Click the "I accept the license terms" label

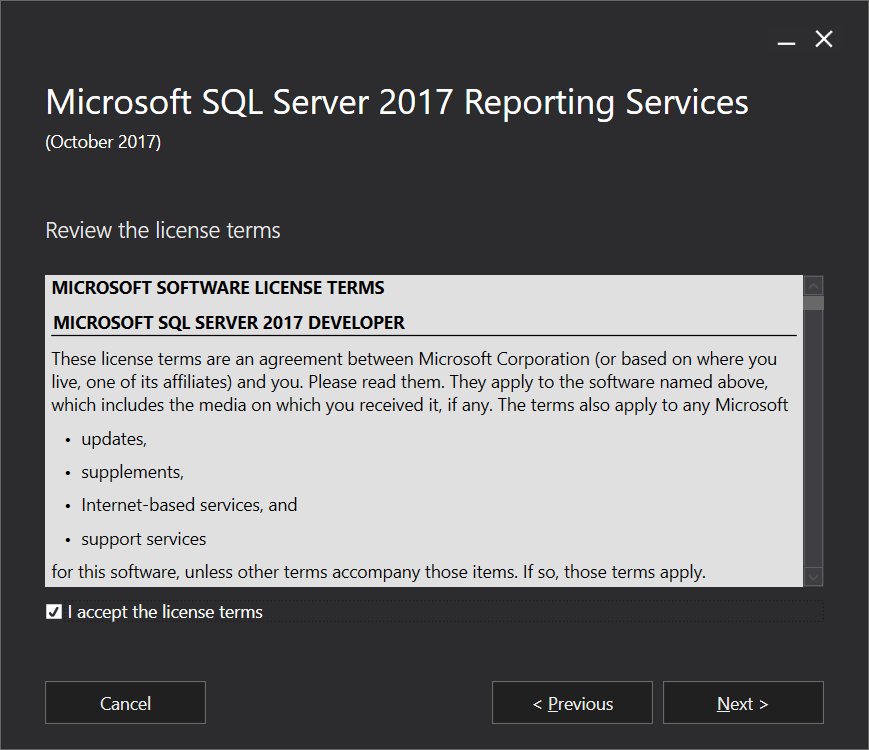(x=165, y=612)
